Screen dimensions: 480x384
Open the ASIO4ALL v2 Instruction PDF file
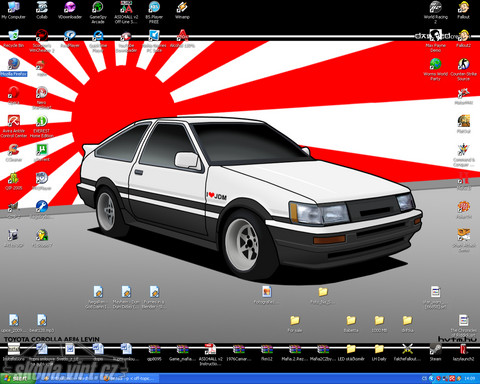pos(210,354)
